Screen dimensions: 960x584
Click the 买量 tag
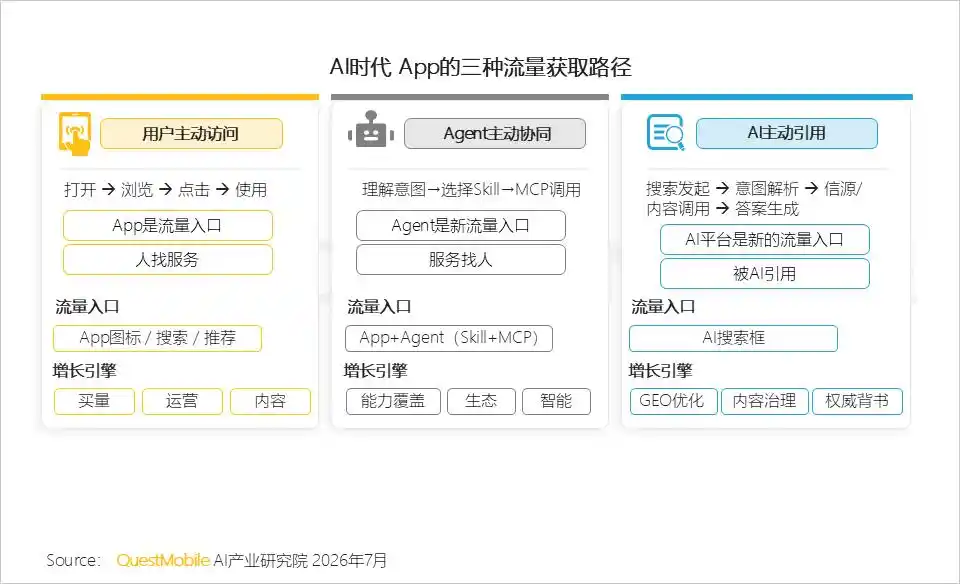point(94,401)
